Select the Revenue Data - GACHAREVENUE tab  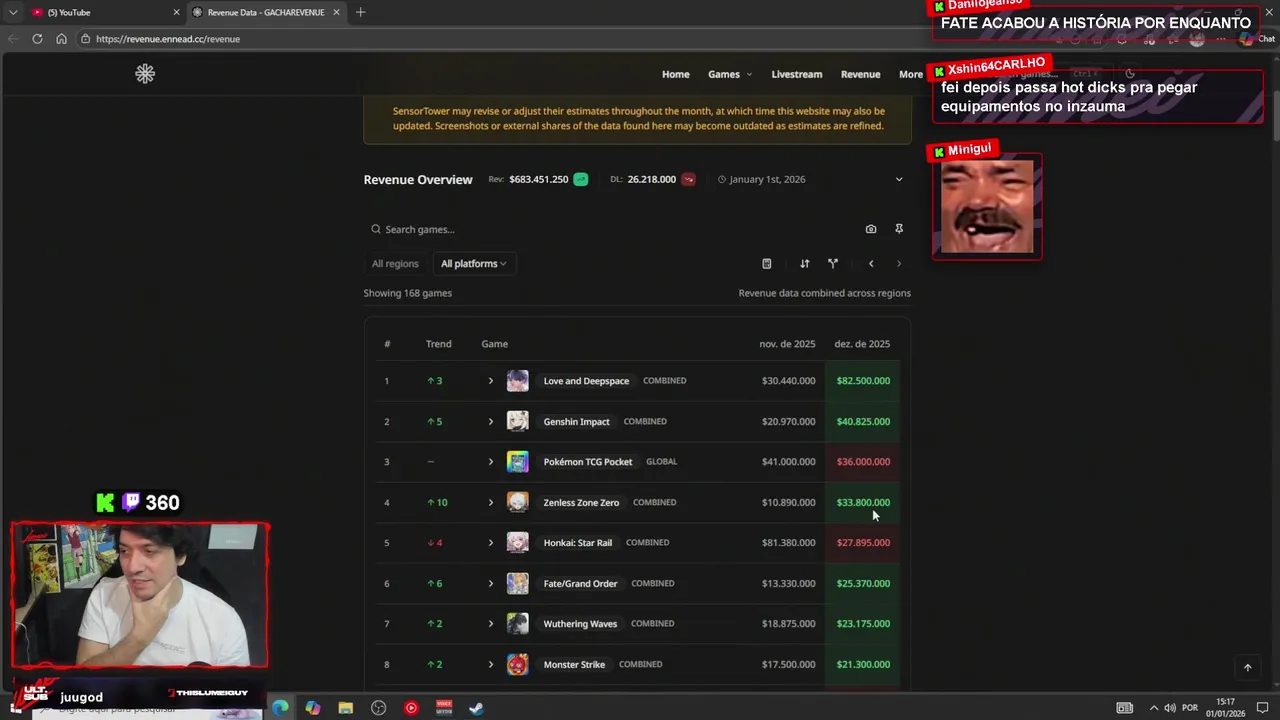point(266,12)
